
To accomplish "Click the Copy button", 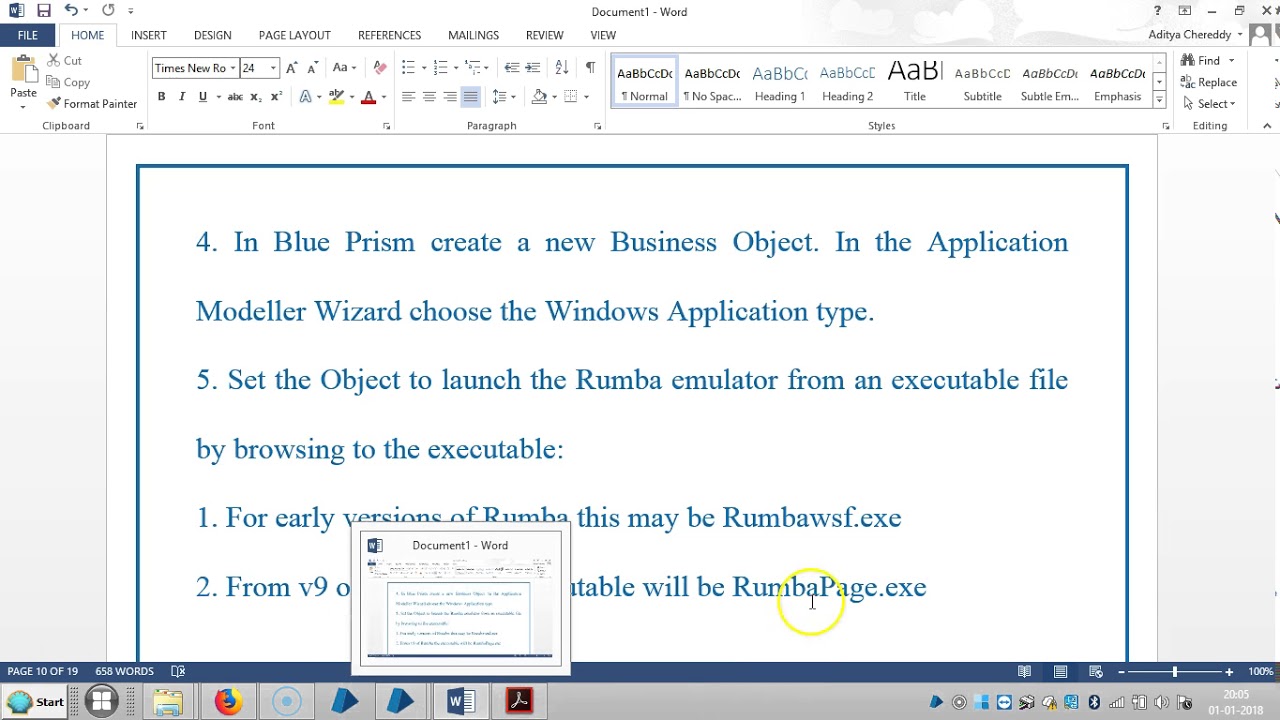I will [x=68, y=82].
